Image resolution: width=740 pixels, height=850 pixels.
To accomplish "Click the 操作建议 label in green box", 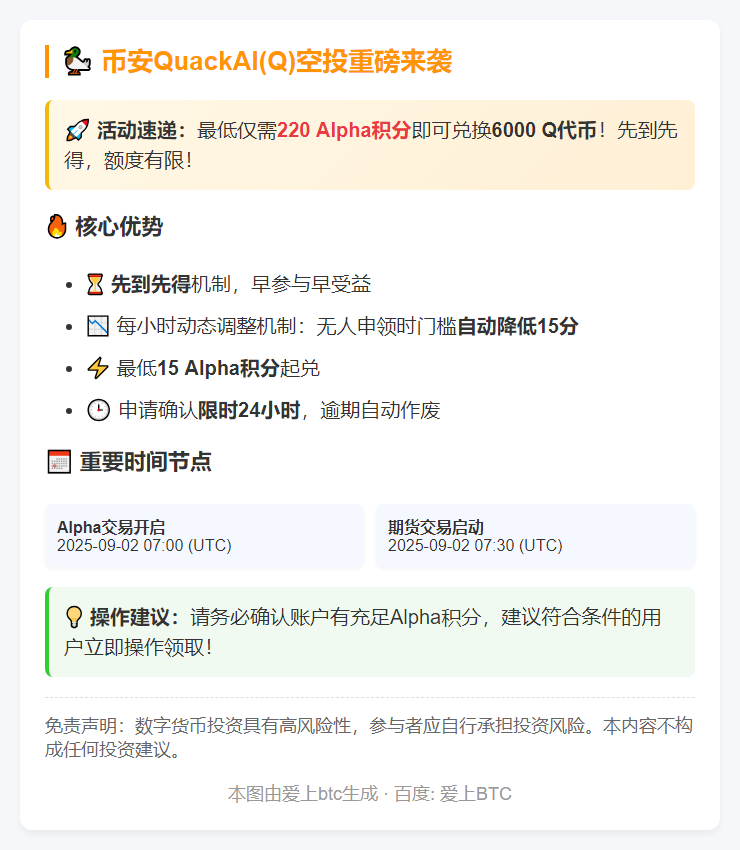I will point(134,617).
